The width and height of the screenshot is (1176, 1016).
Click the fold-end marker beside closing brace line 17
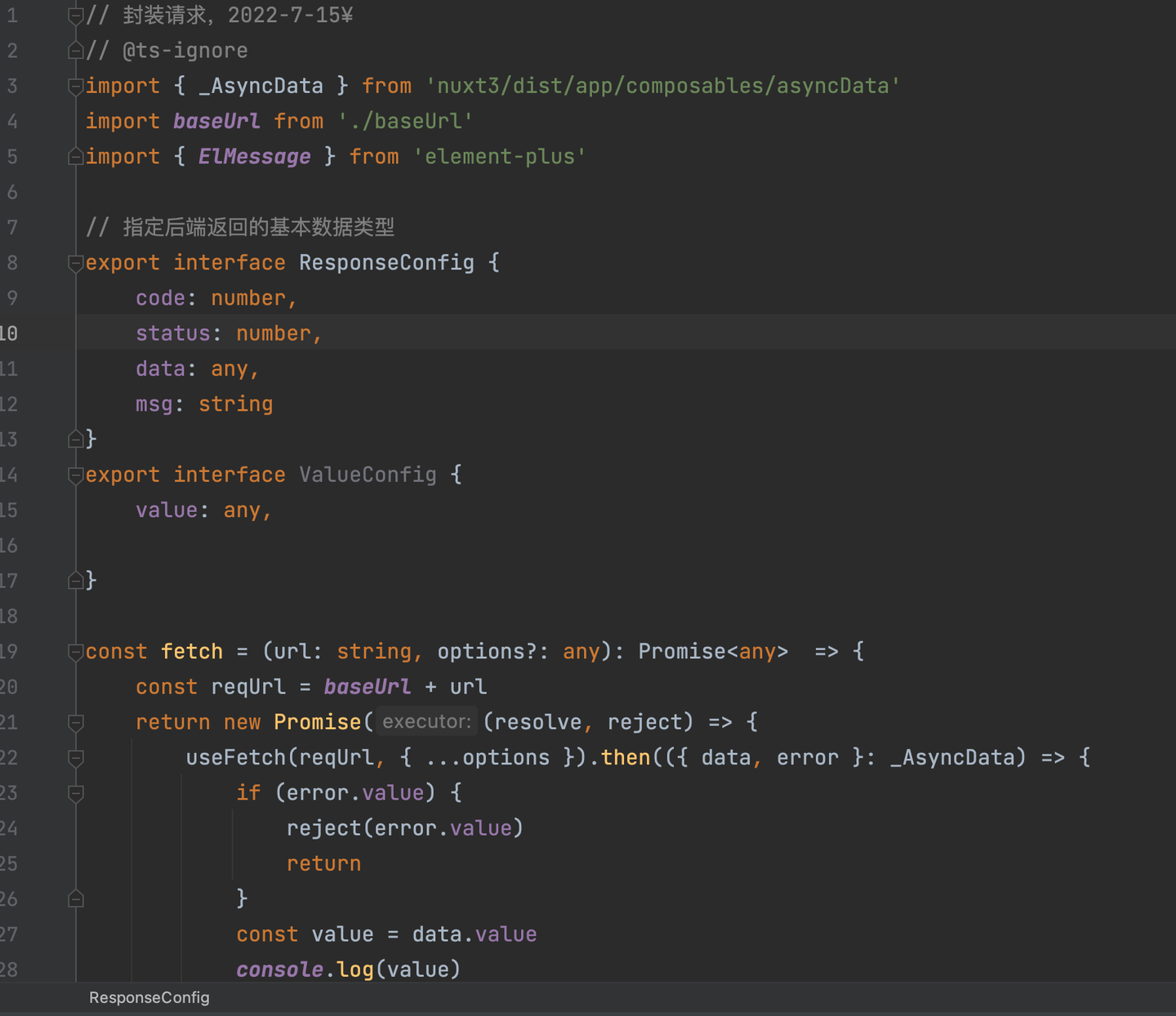(75, 581)
